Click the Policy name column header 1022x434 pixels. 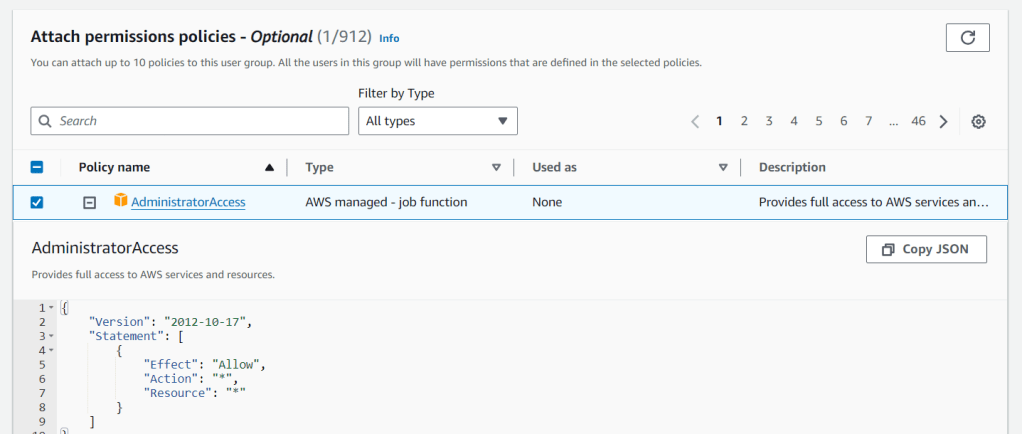114,167
